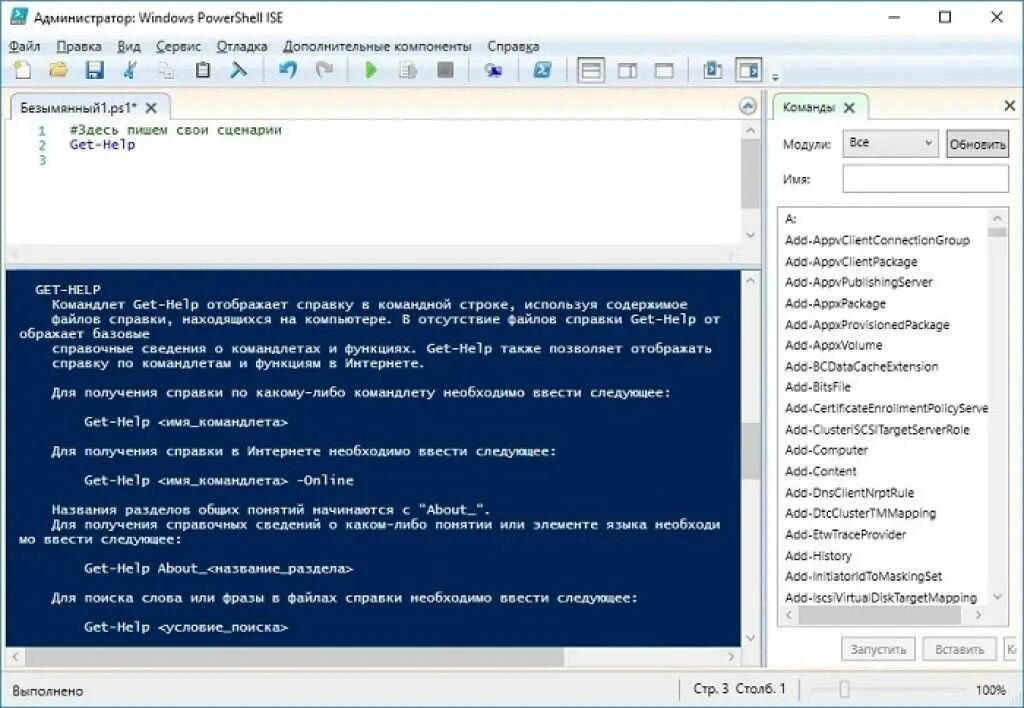Screen dimensions: 1024x708
Task: Open a script file with the folder icon
Action: [58, 70]
